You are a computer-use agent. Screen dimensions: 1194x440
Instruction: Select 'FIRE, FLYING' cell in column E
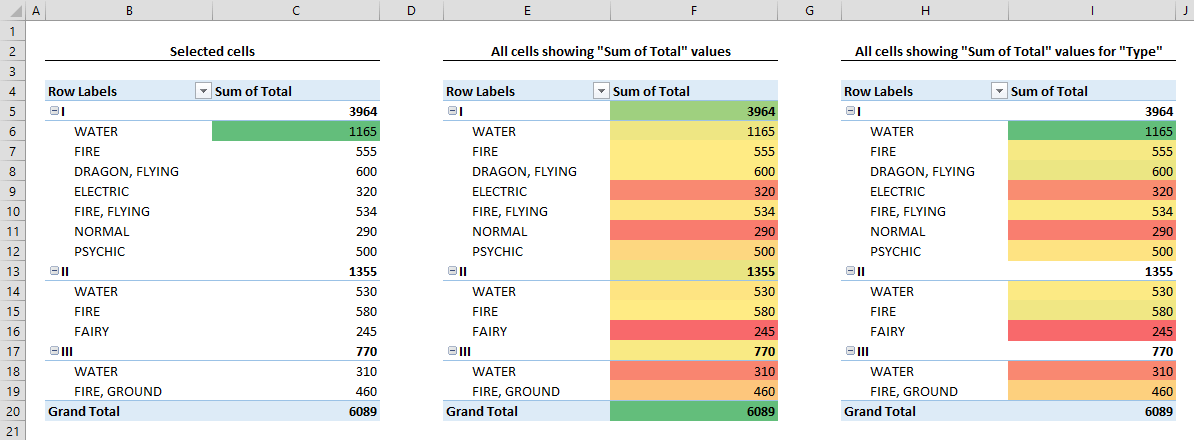pos(527,211)
